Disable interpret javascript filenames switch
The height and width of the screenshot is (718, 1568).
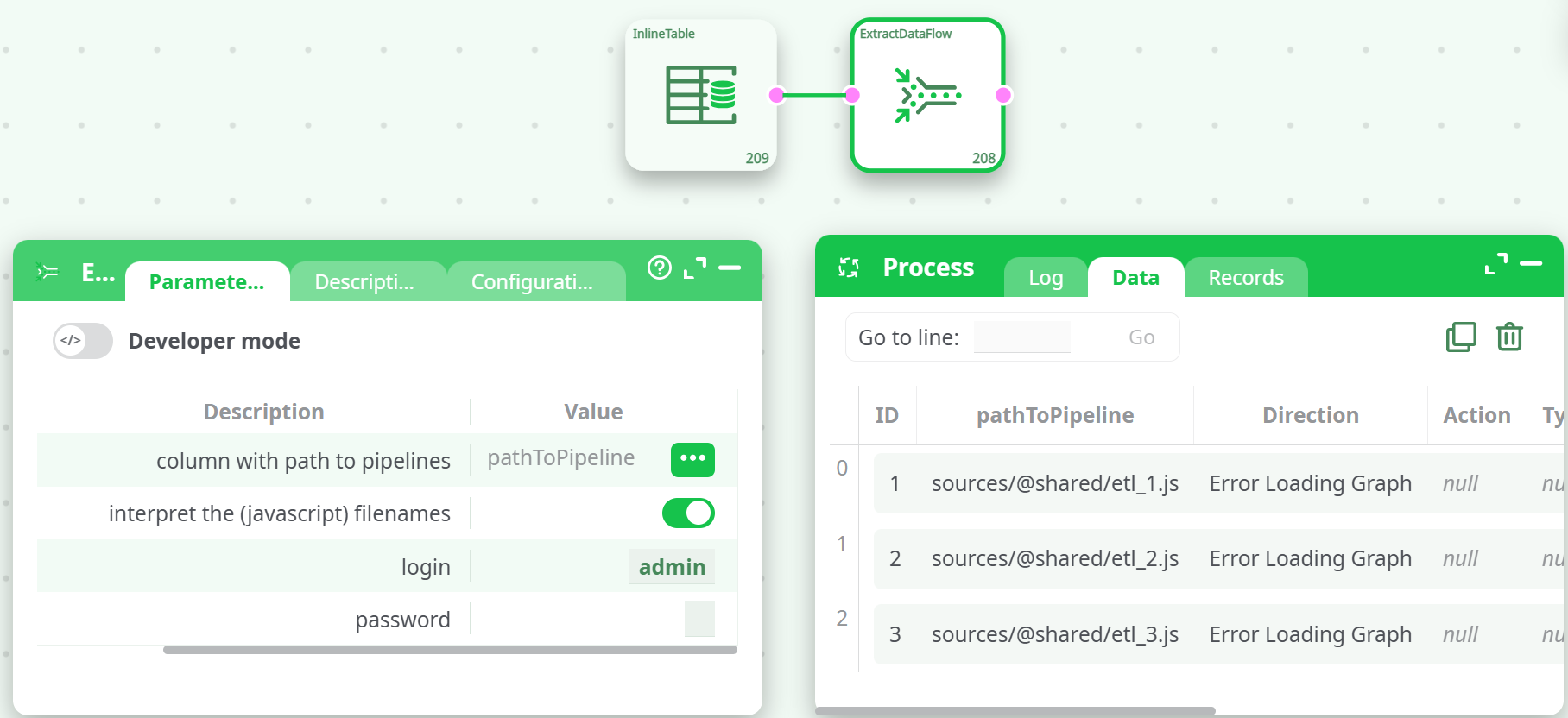click(x=688, y=513)
